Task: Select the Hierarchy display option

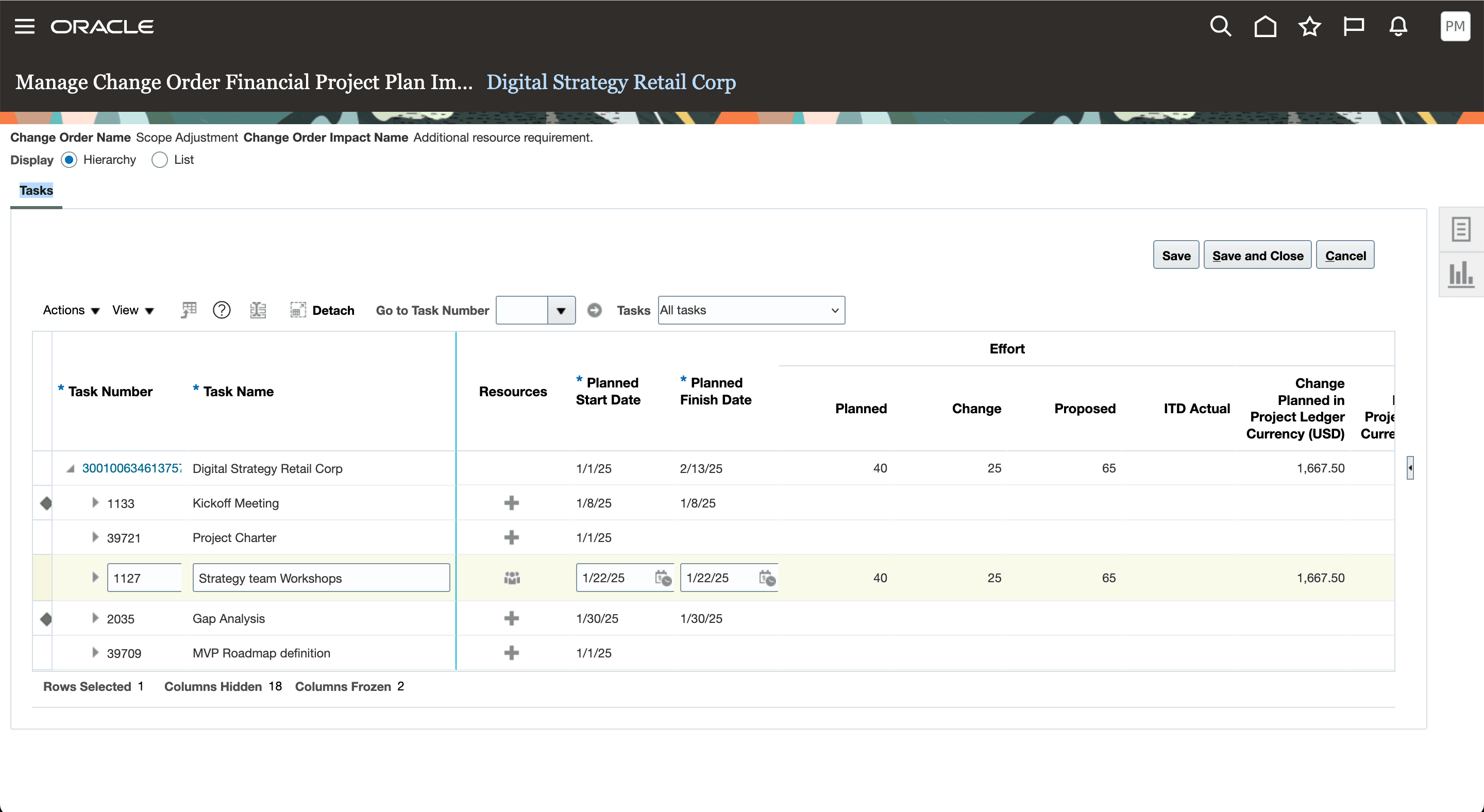Action: pos(69,160)
